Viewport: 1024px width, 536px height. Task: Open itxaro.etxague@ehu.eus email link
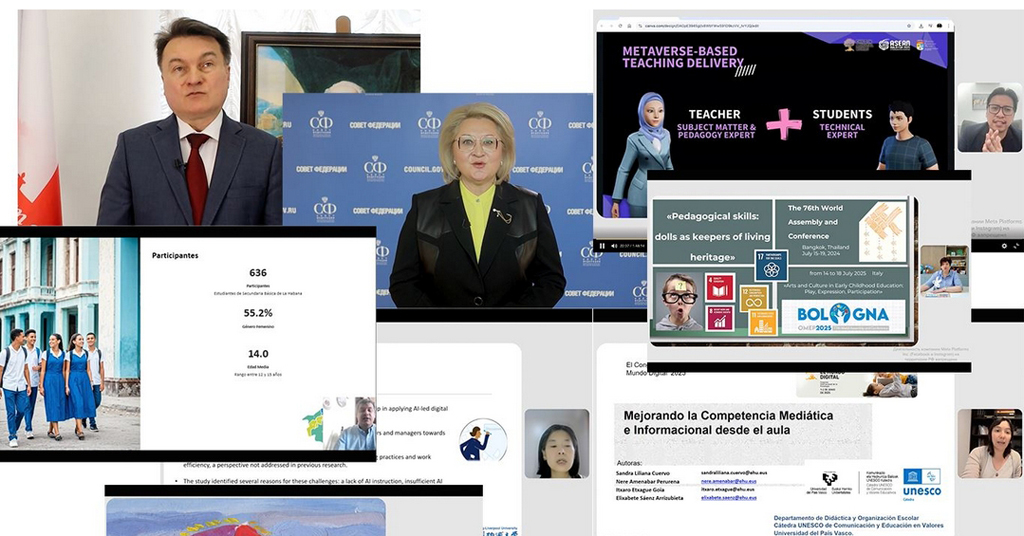[x=728, y=489]
